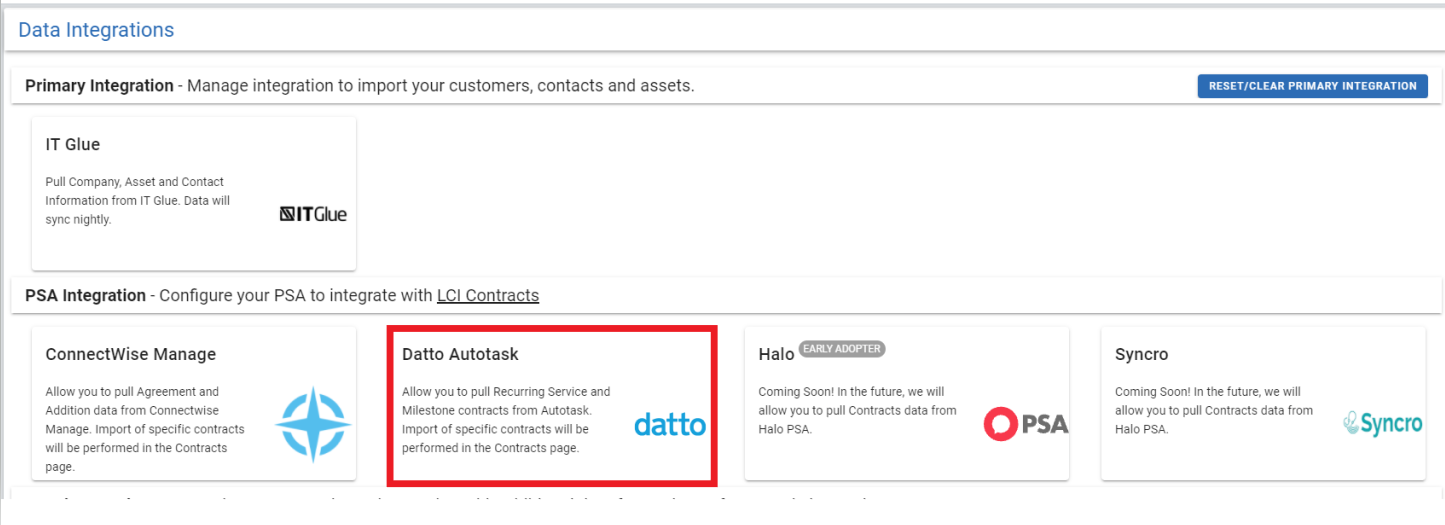Select the Datto Autotask card title

[x=460, y=354]
